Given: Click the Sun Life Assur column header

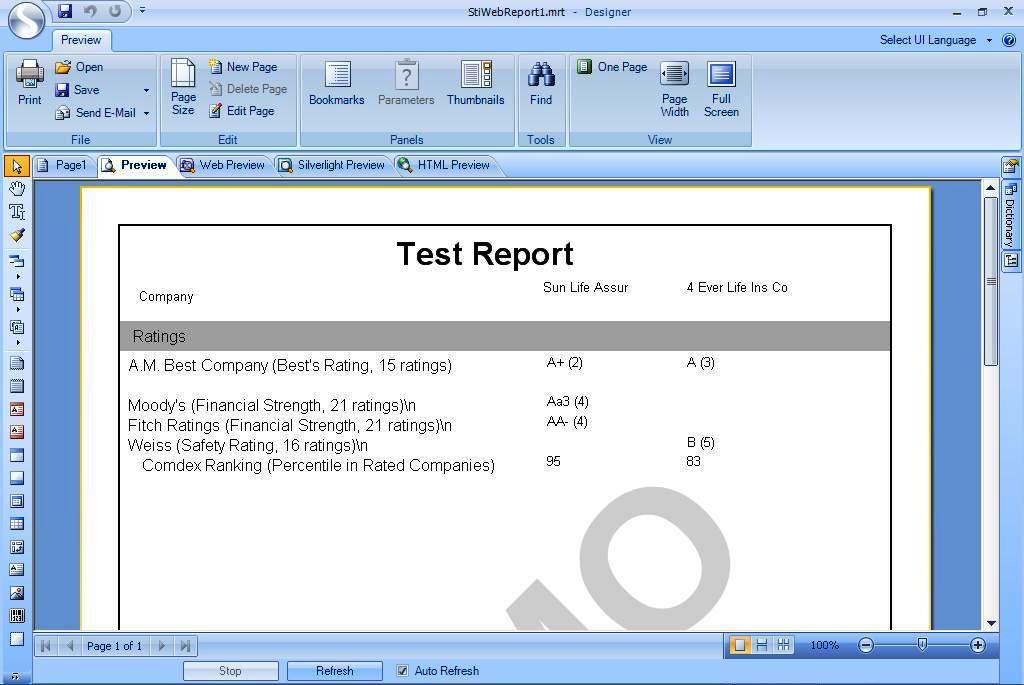Looking at the screenshot, I should (585, 287).
